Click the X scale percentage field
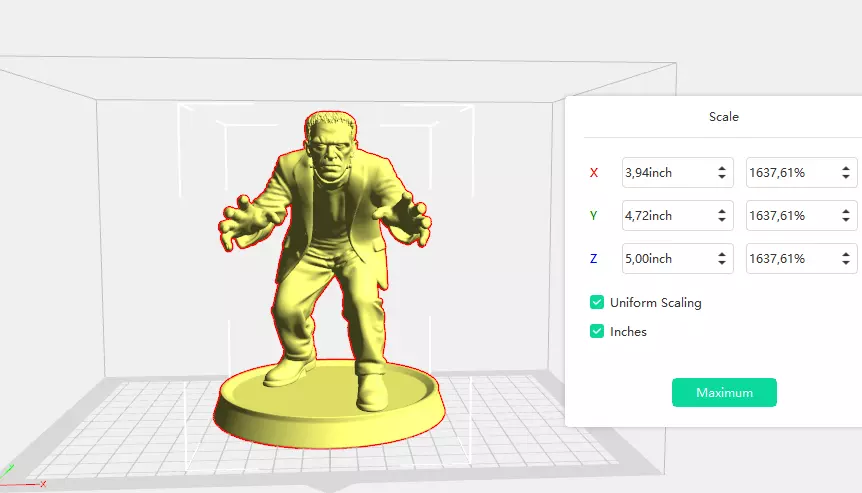862x493 pixels. (x=802, y=173)
